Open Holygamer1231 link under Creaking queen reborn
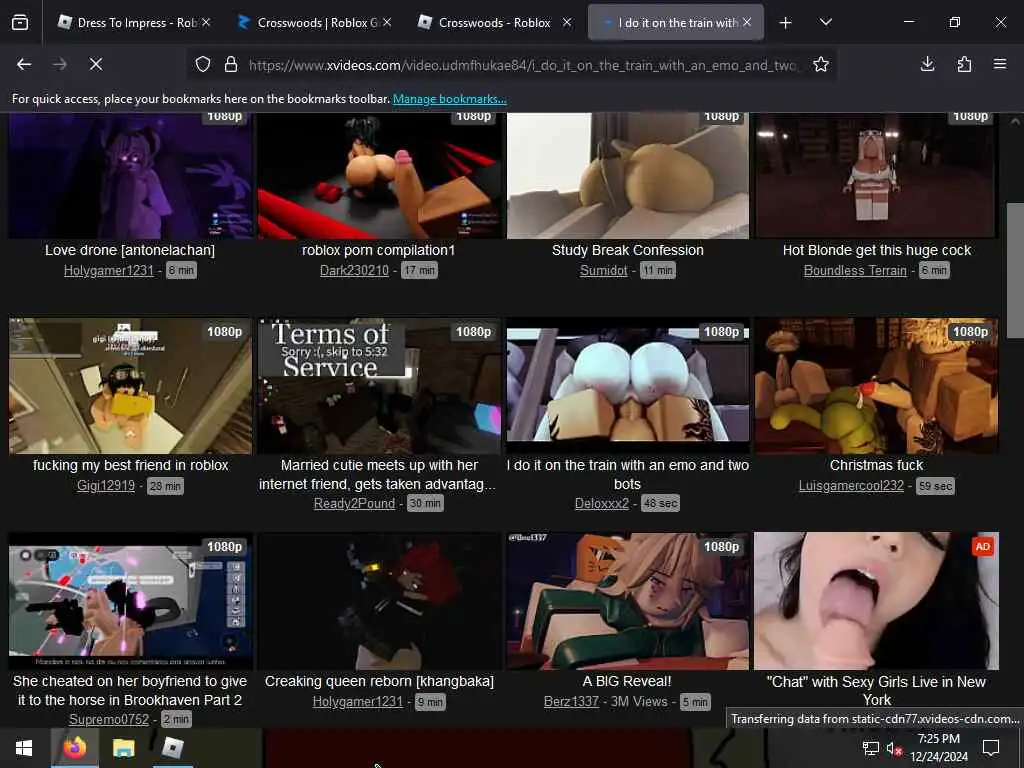1024x768 pixels. tap(357, 702)
